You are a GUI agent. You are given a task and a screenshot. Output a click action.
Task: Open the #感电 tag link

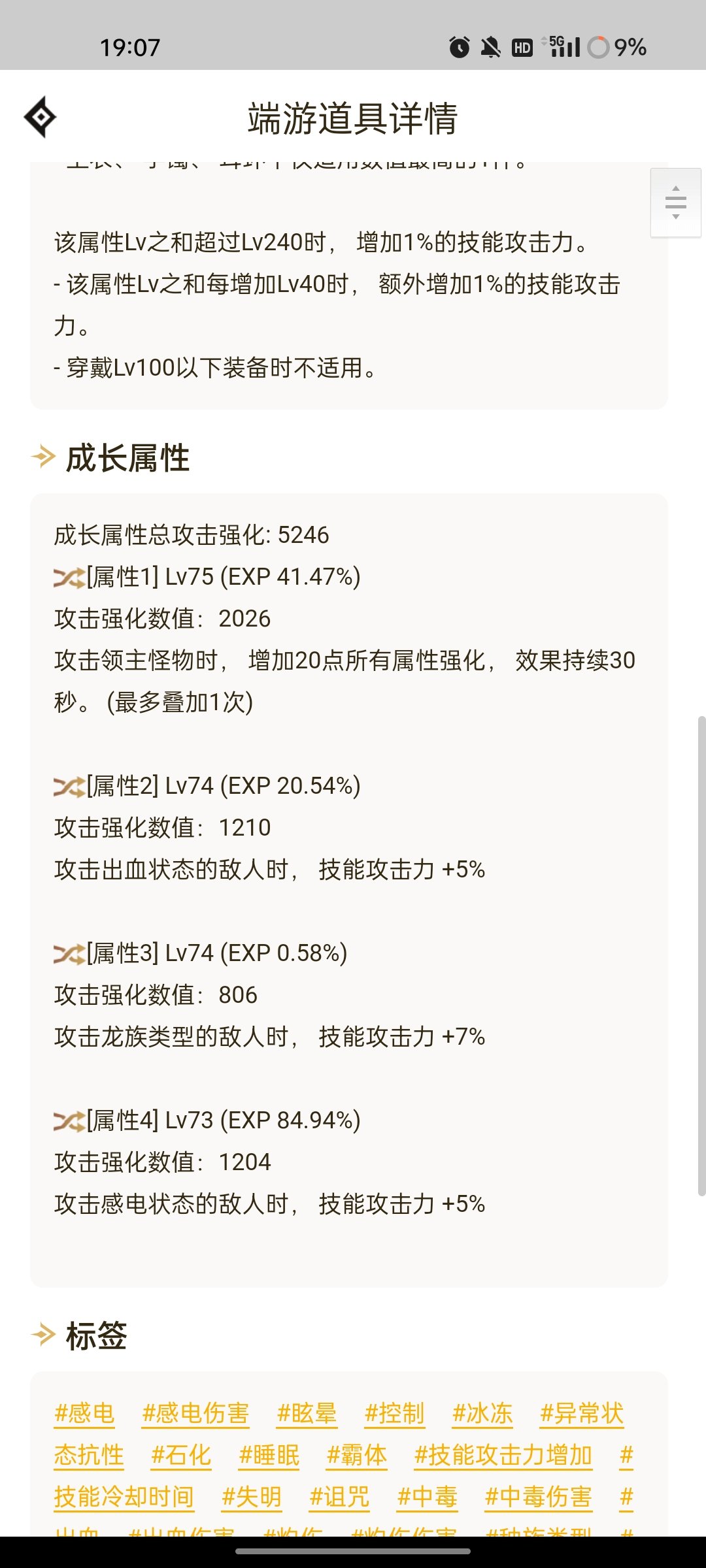(x=84, y=1413)
